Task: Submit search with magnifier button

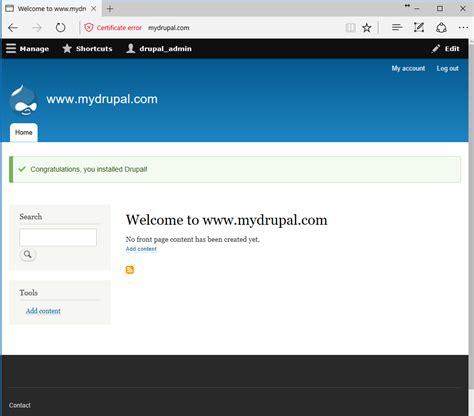Action: [28, 255]
